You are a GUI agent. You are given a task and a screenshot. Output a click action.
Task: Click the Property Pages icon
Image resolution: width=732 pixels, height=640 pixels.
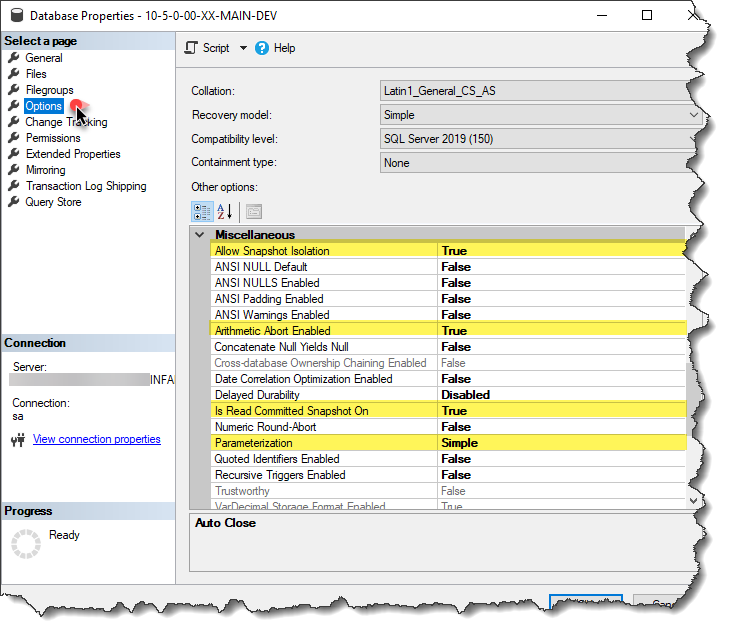click(254, 212)
